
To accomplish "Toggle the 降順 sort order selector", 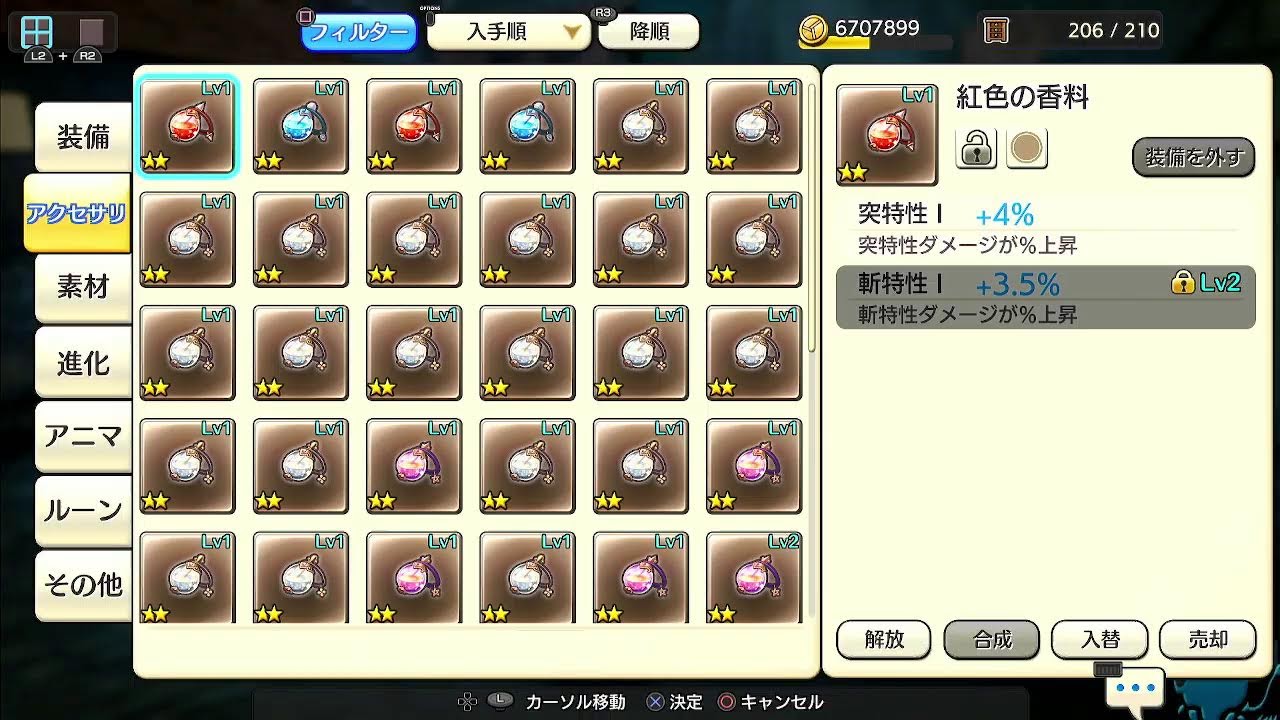I will [x=649, y=32].
